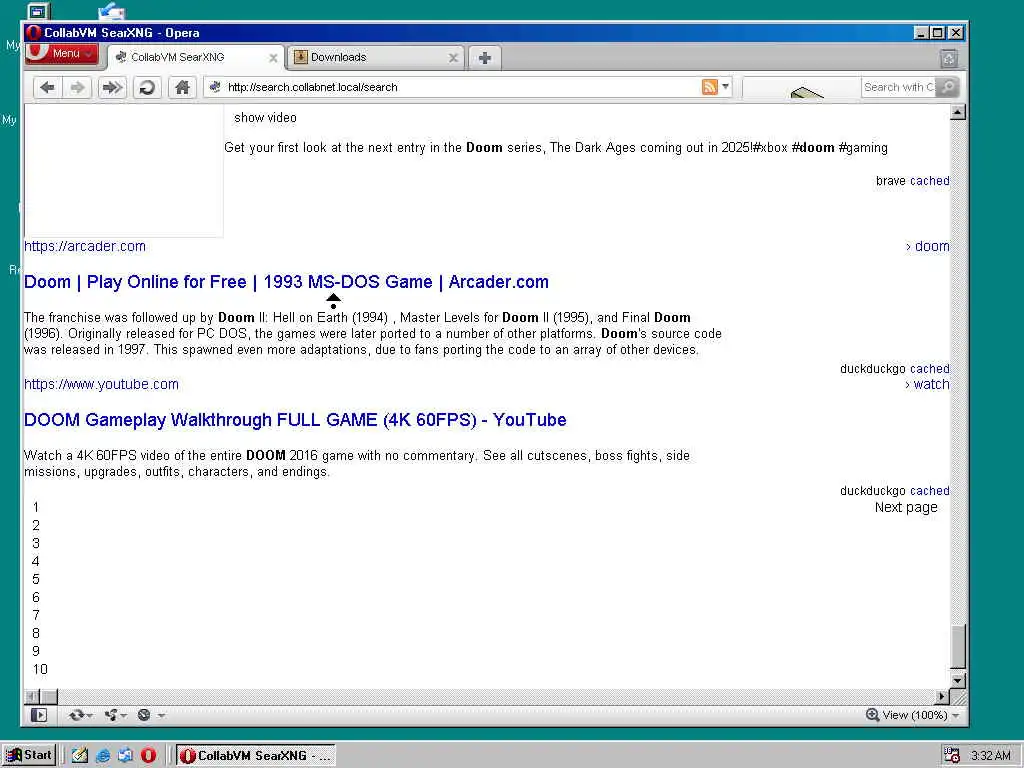This screenshot has height=768, width=1024.
Task: Click the notepad quick launch icon in taskbar
Action: [80, 756]
